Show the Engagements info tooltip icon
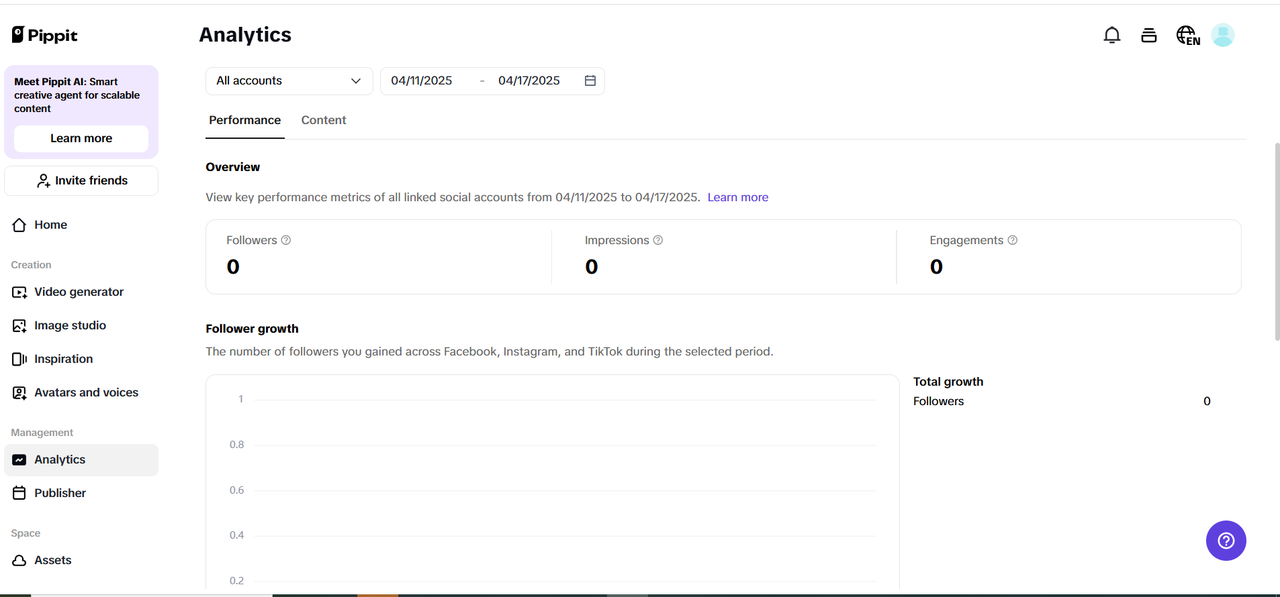Screen dimensions: 1280x597 [x=1013, y=240]
